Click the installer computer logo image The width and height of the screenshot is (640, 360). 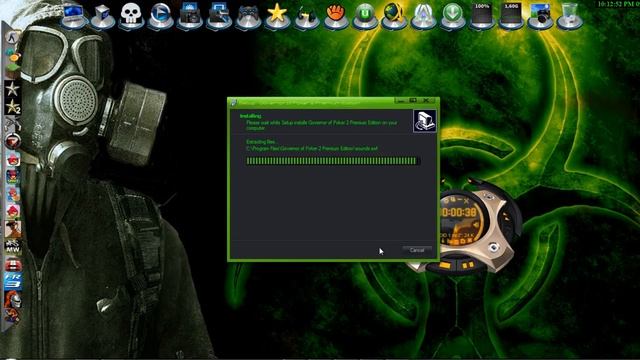425,121
